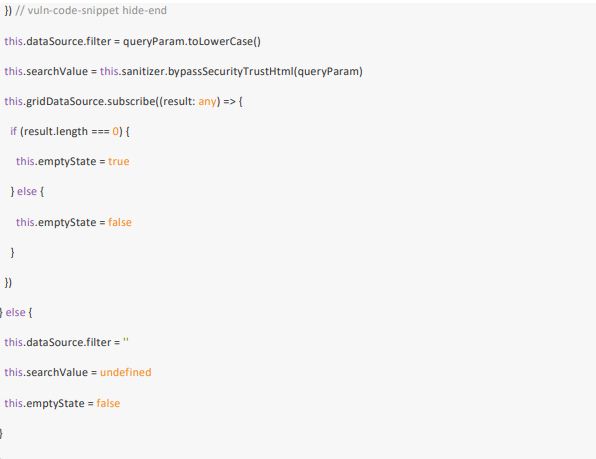Click first orange 'false' after emptyState
Screen dimensions: 596x459
point(120,222)
